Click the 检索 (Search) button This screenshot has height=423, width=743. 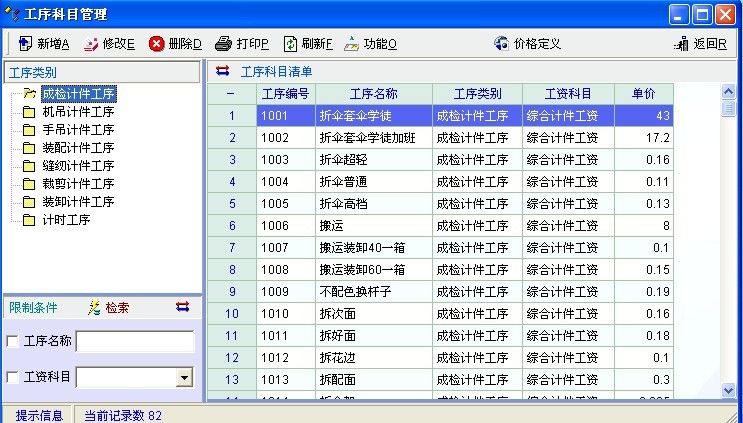[x=108, y=307]
